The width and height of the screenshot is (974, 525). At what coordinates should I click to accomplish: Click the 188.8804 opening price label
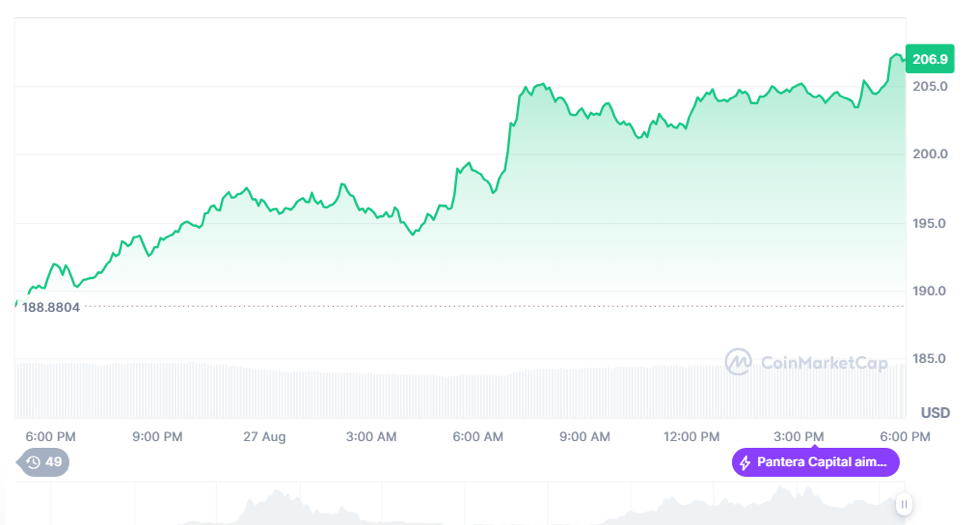[51, 307]
